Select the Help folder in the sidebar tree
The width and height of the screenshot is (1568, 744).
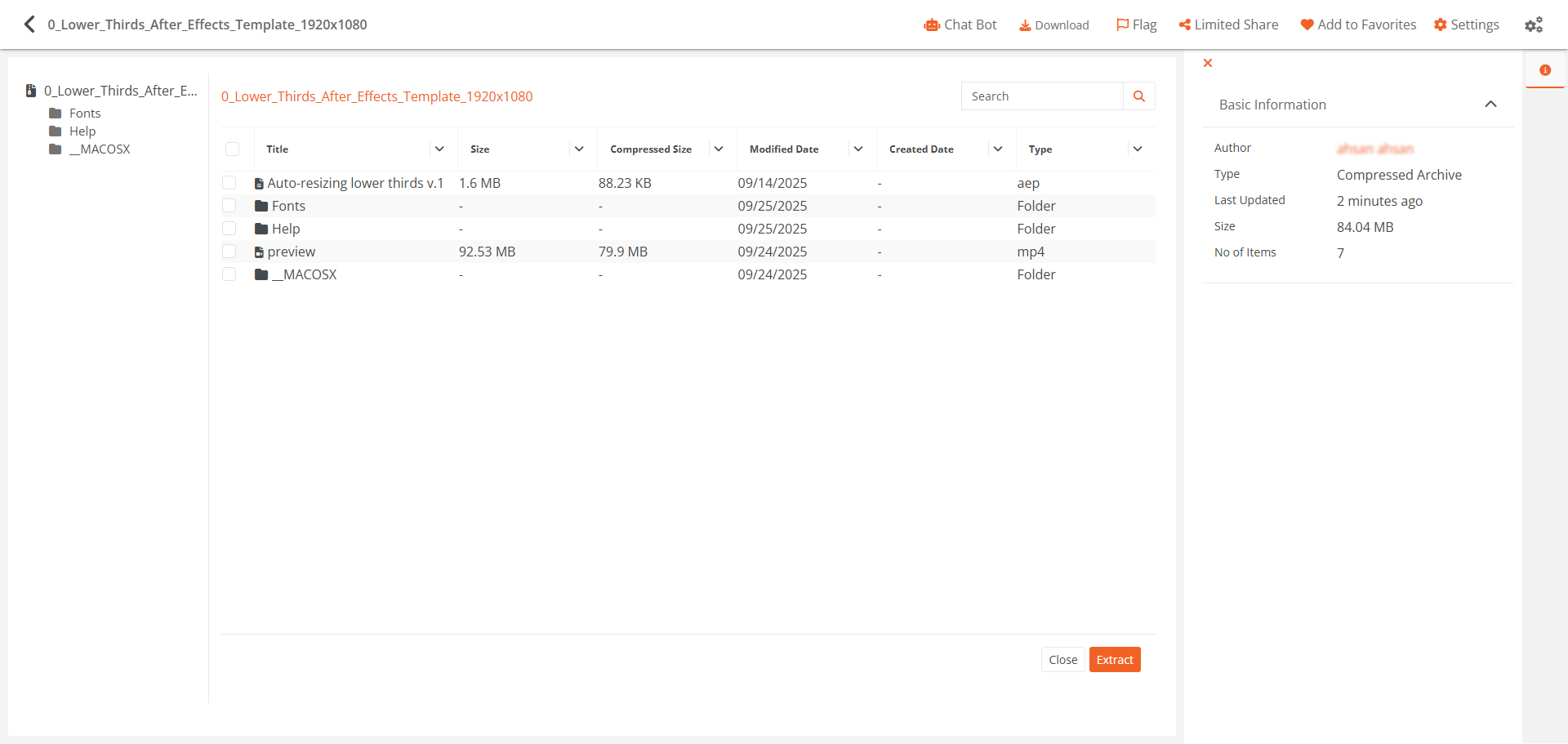click(83, 131)
